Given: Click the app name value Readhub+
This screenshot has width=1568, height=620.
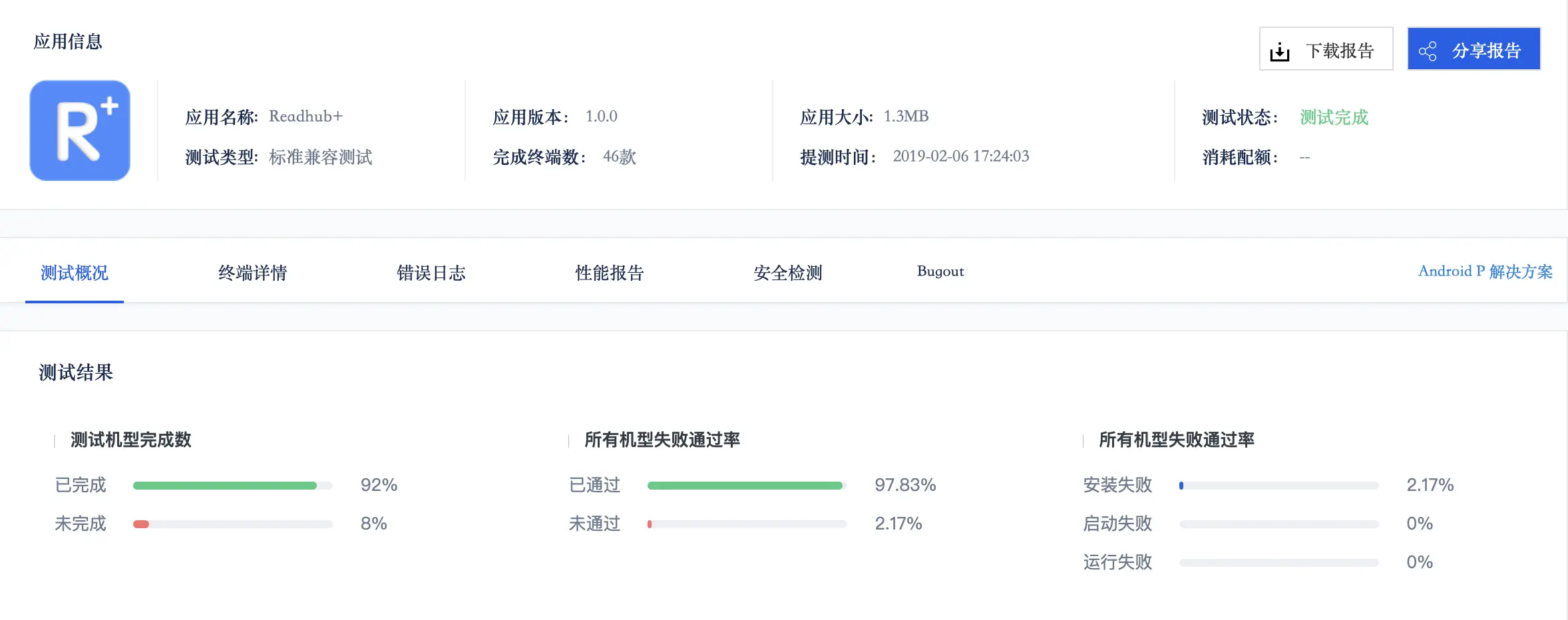Looking at the screenshot, I should pyautogui.click(x=305, y=116).
